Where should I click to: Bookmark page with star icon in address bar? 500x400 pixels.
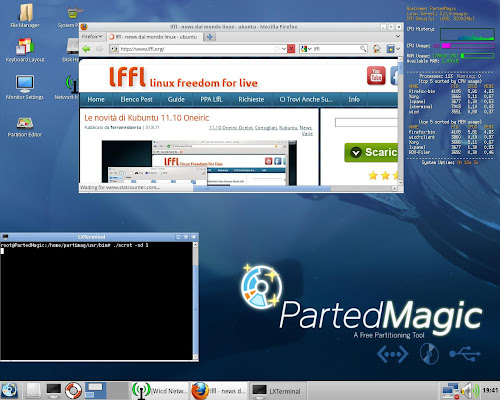pyautogui.click(x=277, y=49)
